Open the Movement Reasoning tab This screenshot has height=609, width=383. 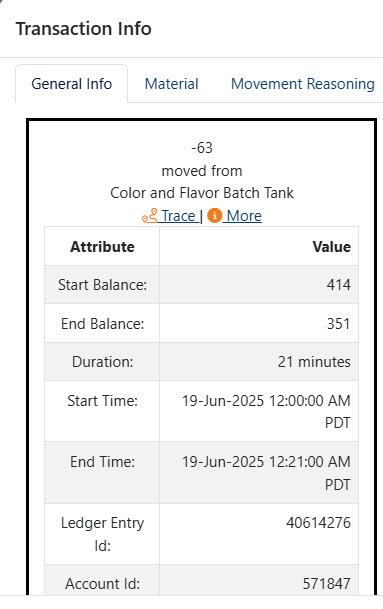tap(303, 84)
